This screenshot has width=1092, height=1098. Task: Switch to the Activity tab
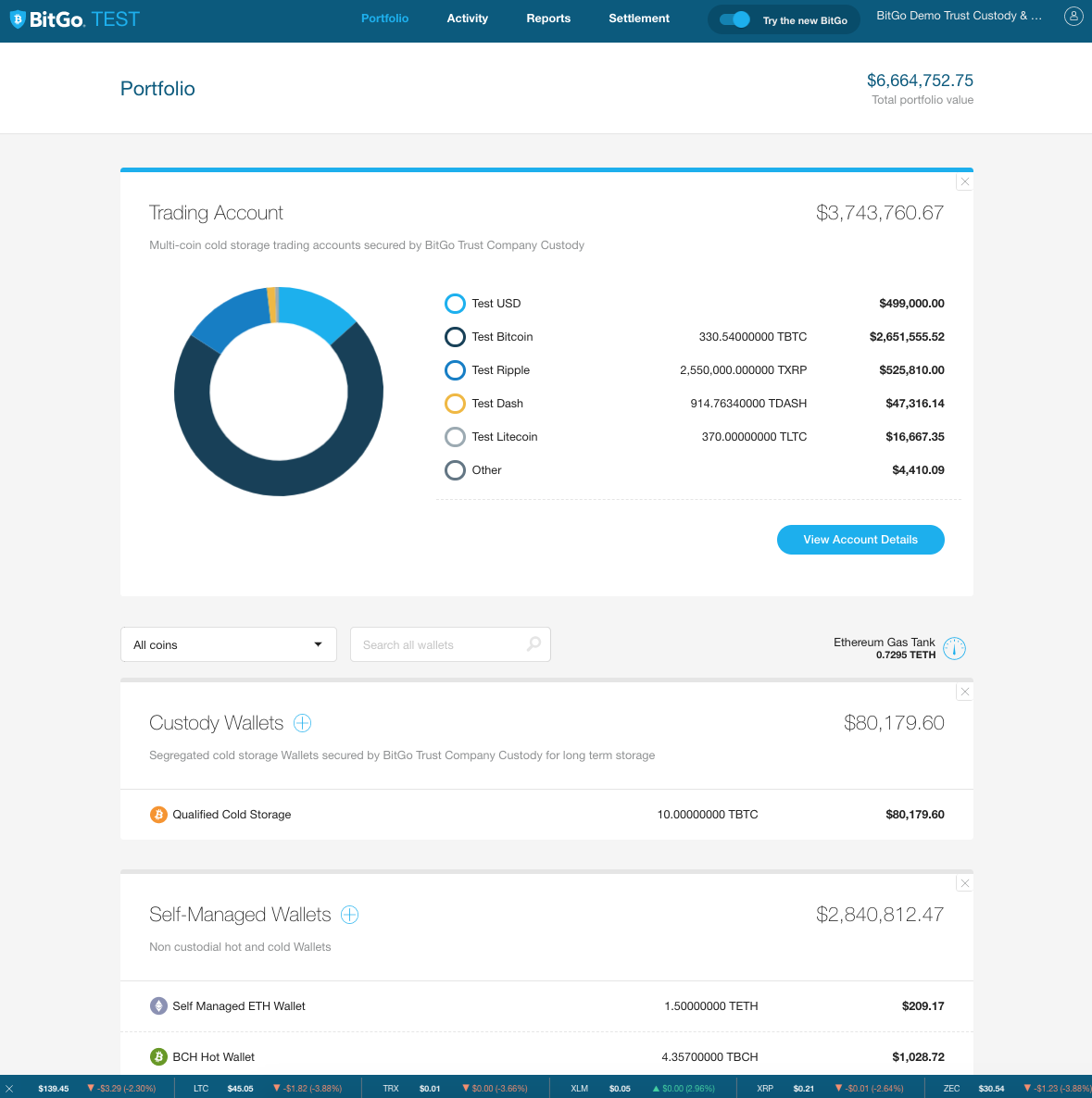[467, 19]
